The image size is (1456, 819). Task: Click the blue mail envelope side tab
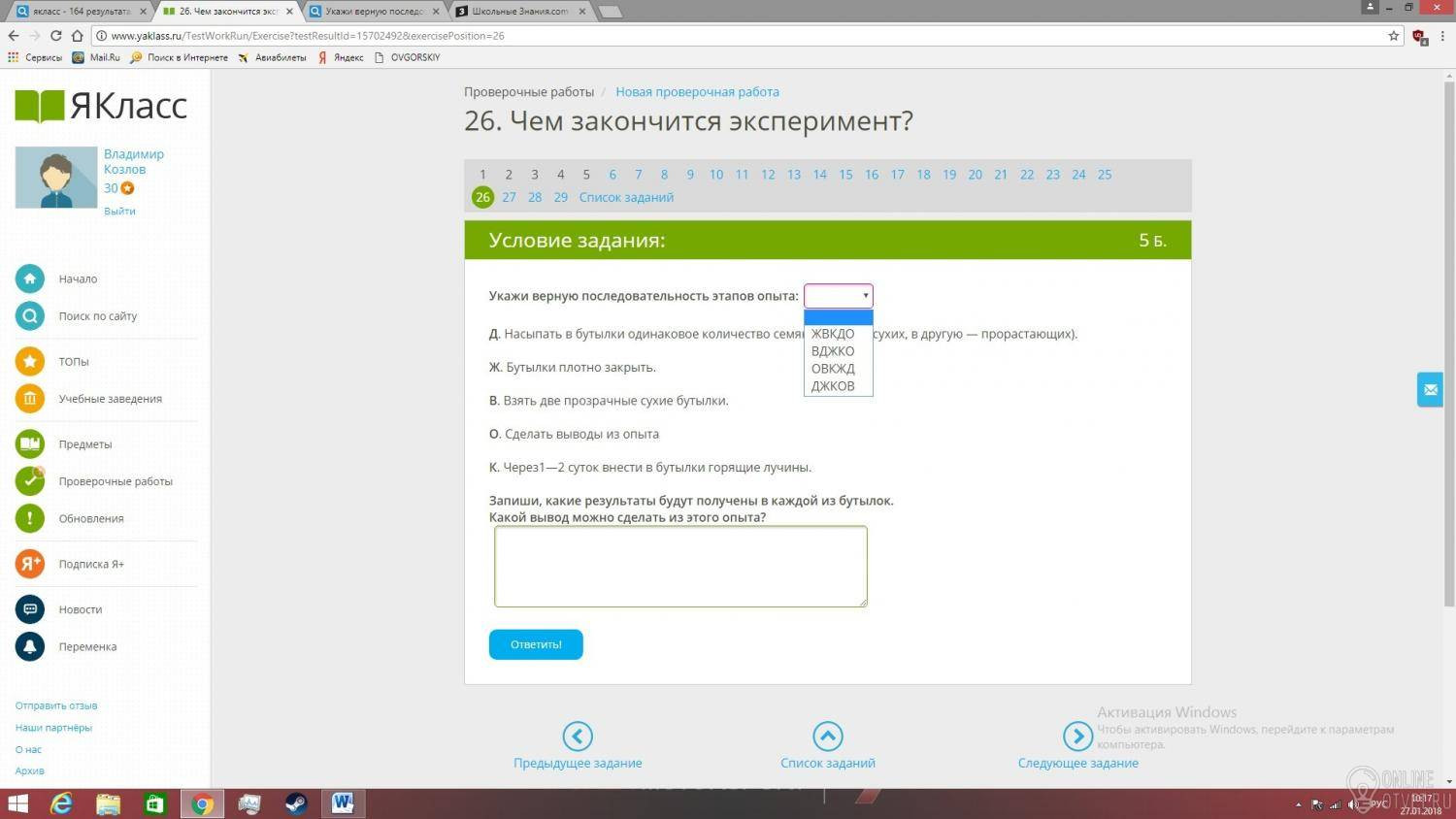(x=1430, y=389)
